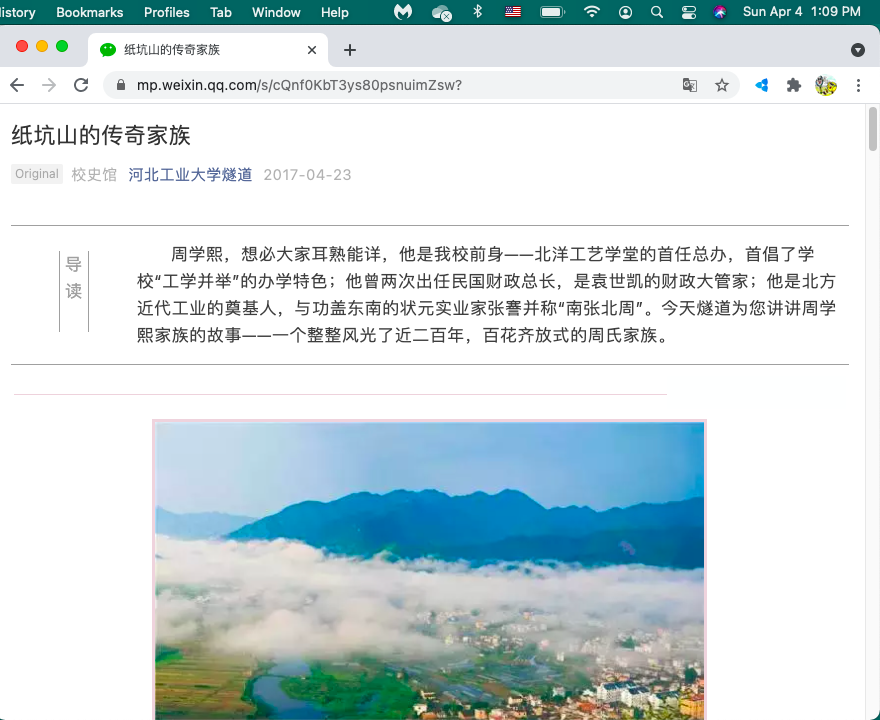This screenshot has height=720, width=880.
Task: Open the Chrome three-dot menu
Action: [x=859, y=85]
